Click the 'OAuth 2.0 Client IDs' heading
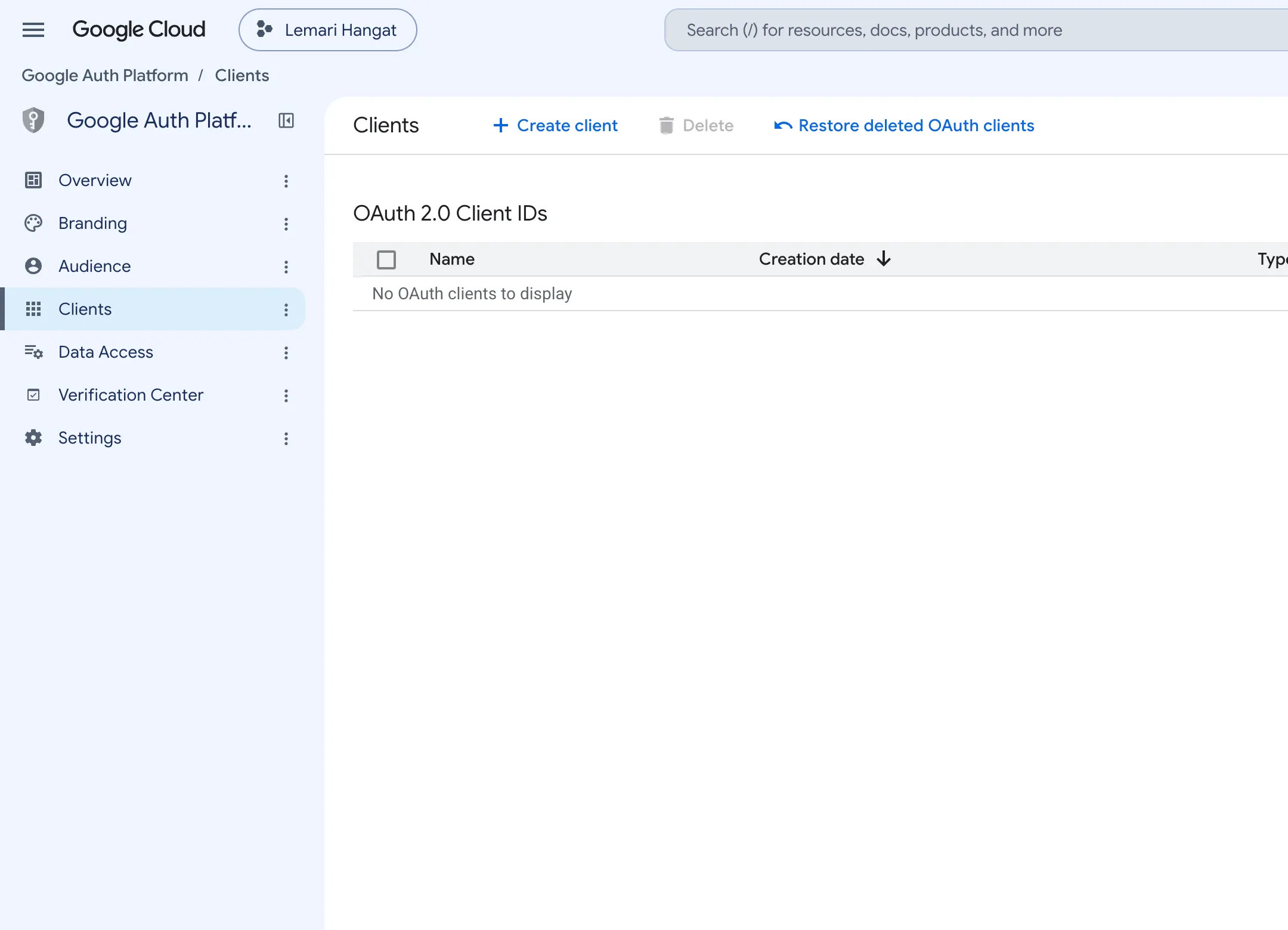Viewport: 1288px width, 930px height. pyautogui.click(x=450, y=213)
